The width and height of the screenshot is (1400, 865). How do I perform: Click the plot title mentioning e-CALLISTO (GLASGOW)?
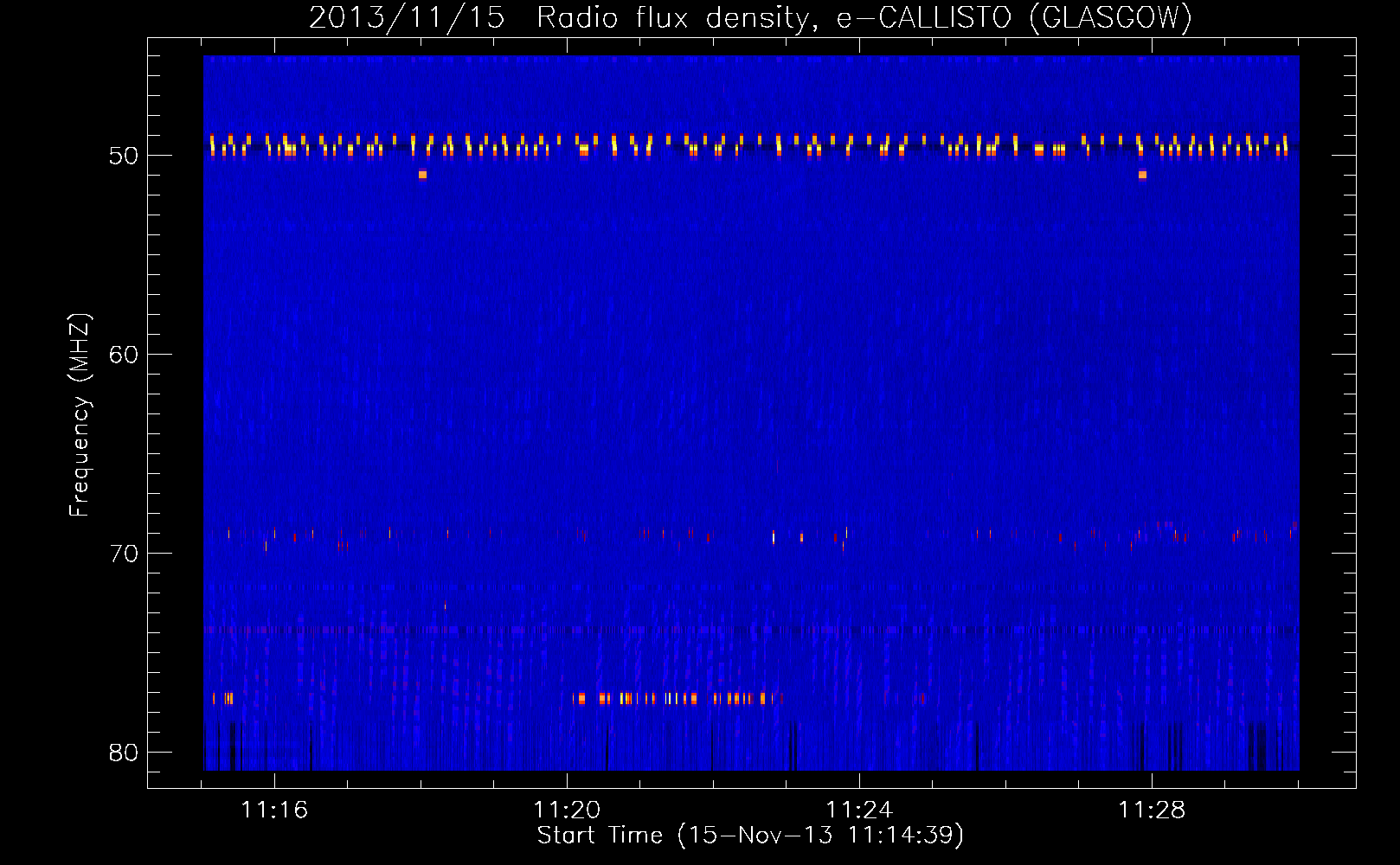tap(750, 17)
